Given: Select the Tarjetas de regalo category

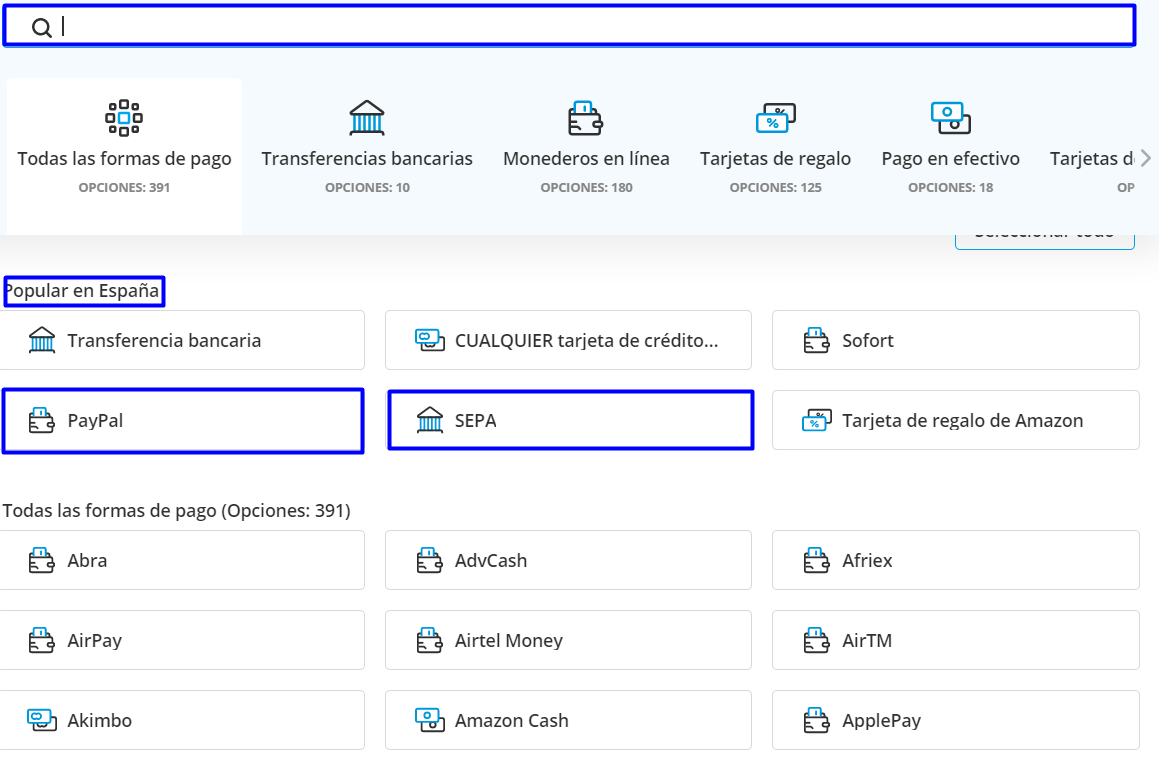Looking at the screenshot, I should (775, 158).
